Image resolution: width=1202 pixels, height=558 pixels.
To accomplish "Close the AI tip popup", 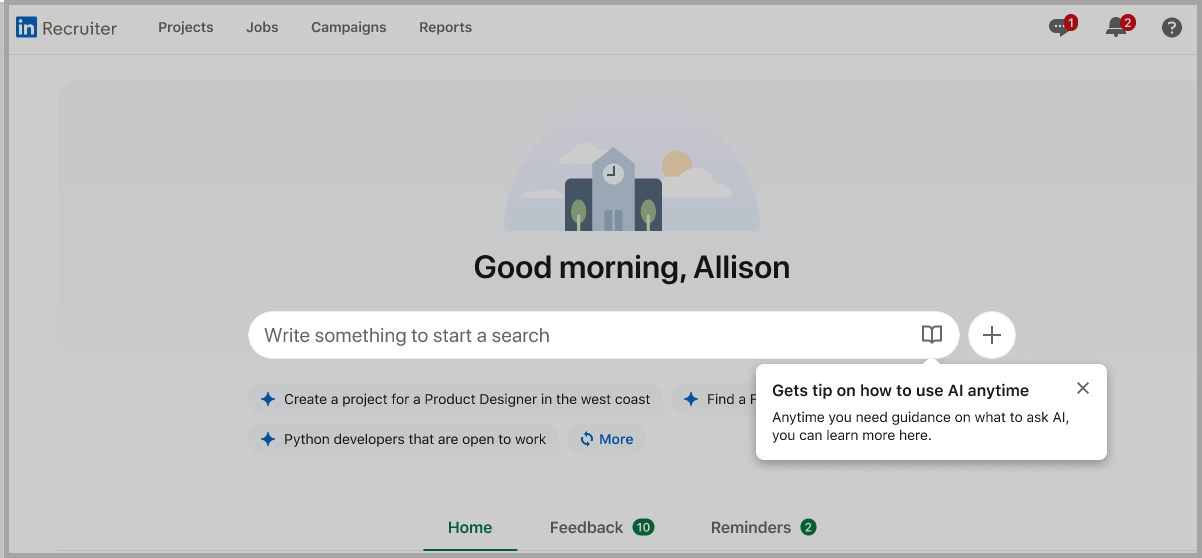I will pyautogui.click(x=1083, y=388).
